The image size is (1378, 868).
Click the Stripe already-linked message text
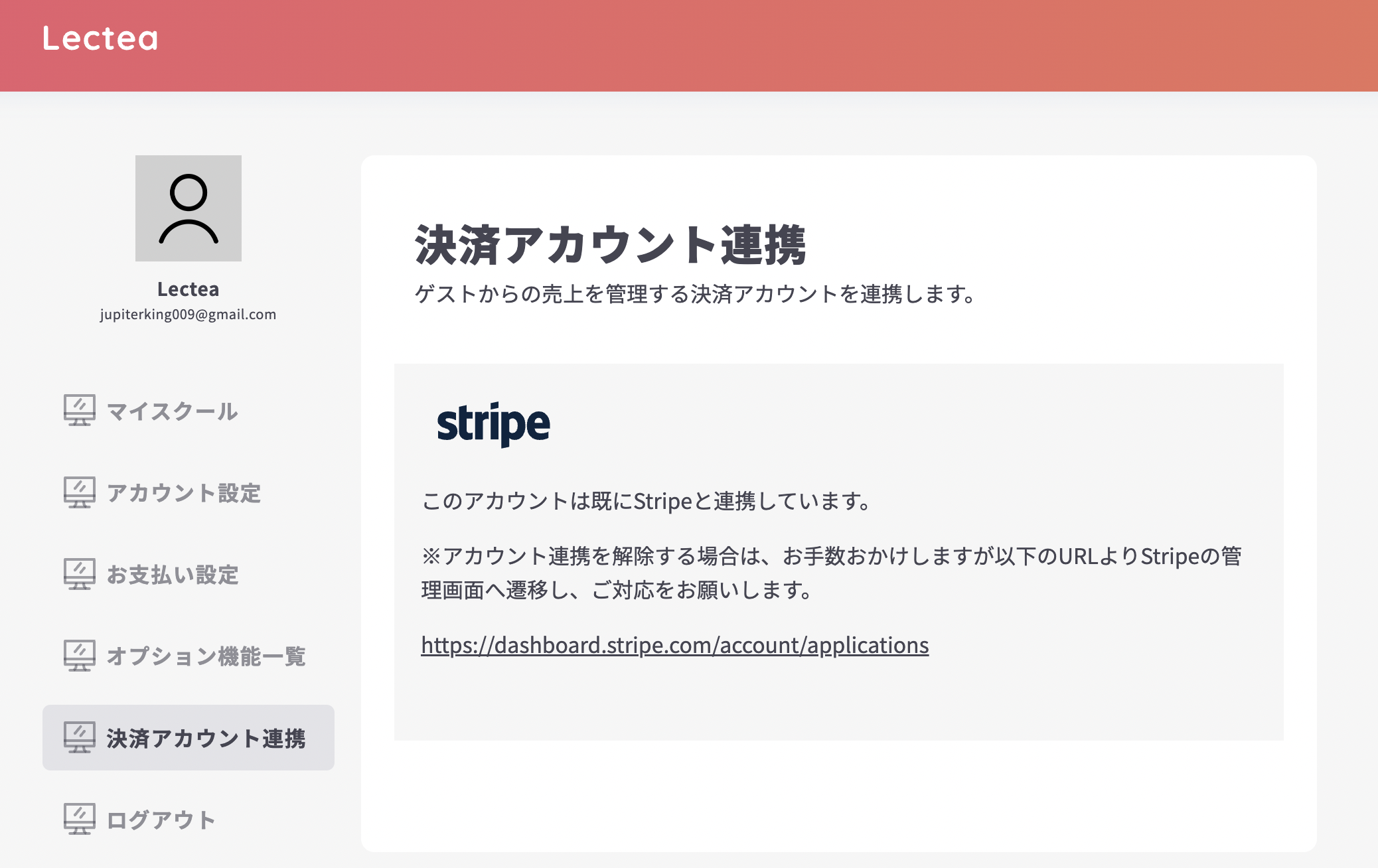point(647,501)
